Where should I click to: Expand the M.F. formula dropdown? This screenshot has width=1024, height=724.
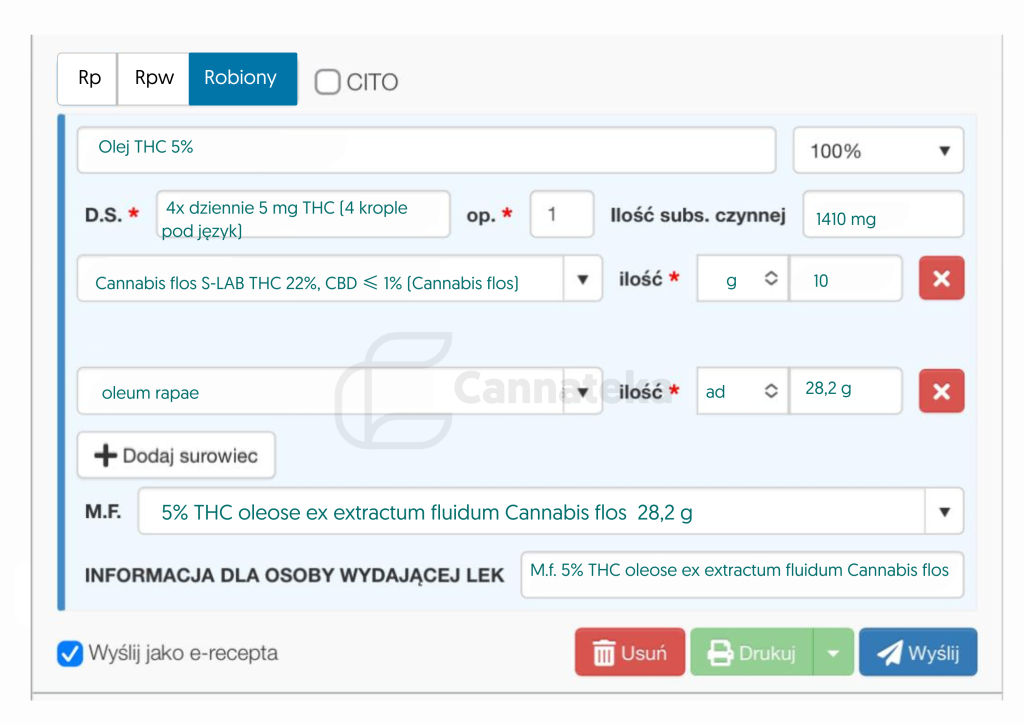tap(943, 511)
